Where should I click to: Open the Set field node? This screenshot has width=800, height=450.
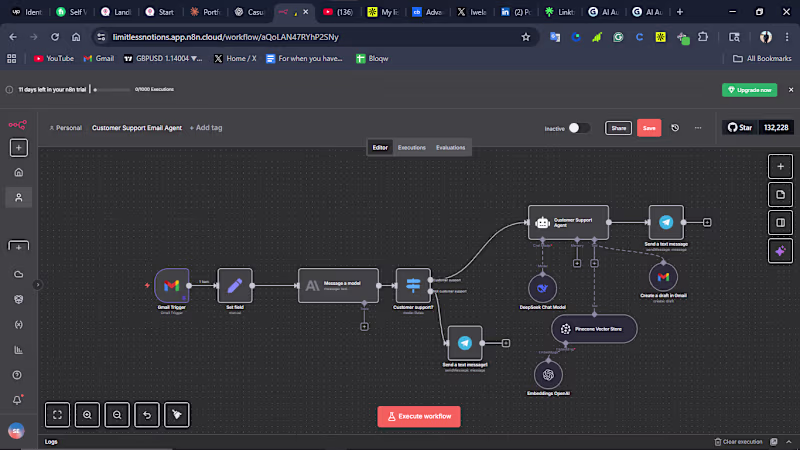pyautogui.click(x=235, y=286)
